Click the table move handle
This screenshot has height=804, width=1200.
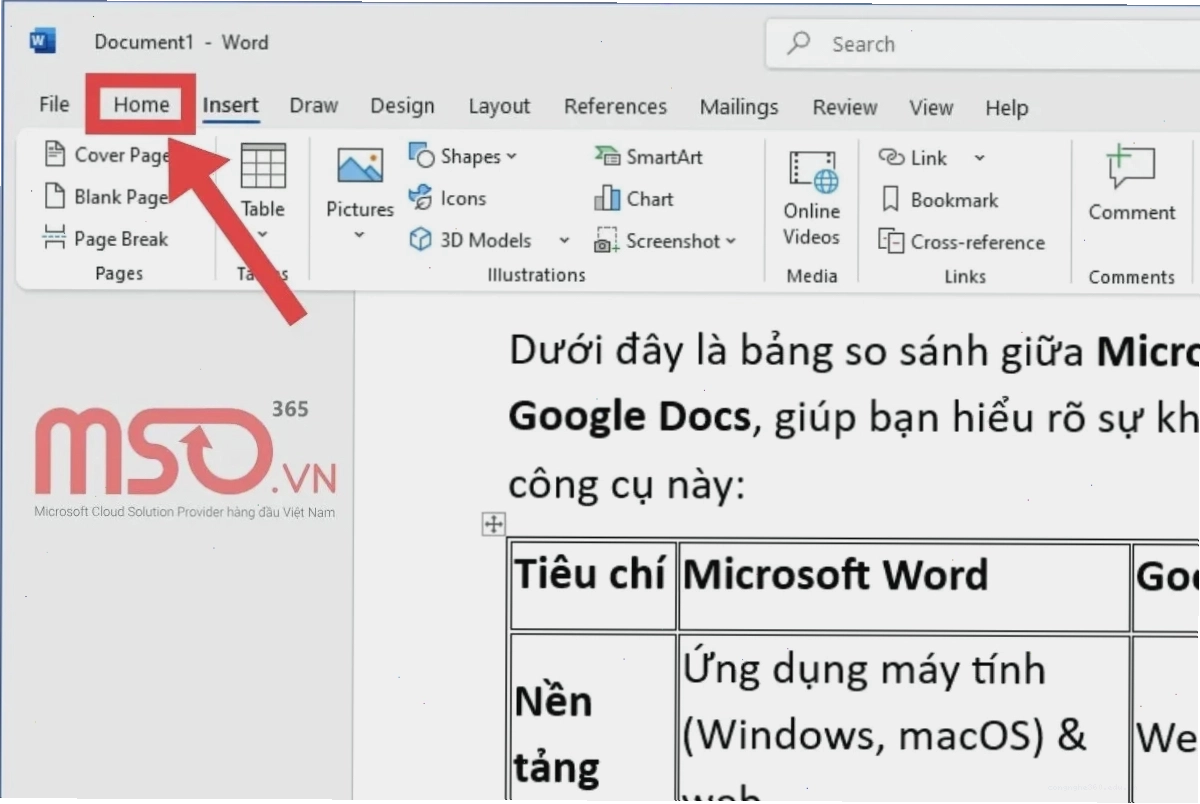tap(494, 523)
